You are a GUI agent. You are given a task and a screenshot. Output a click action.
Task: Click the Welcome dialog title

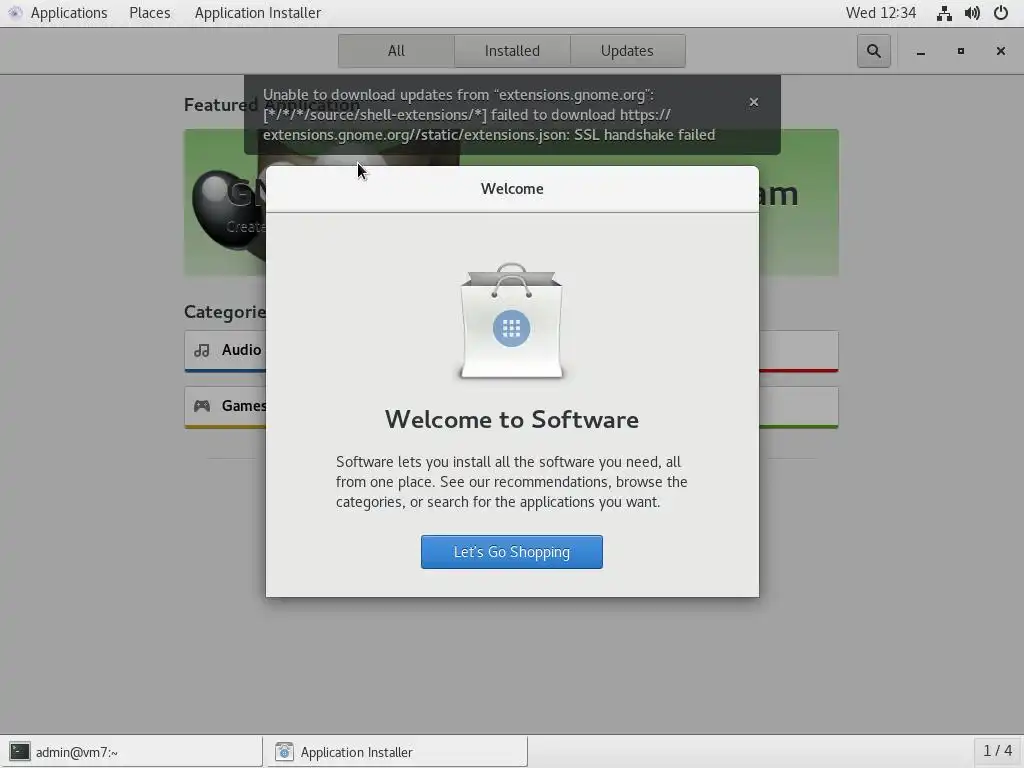tap(511, 189)
